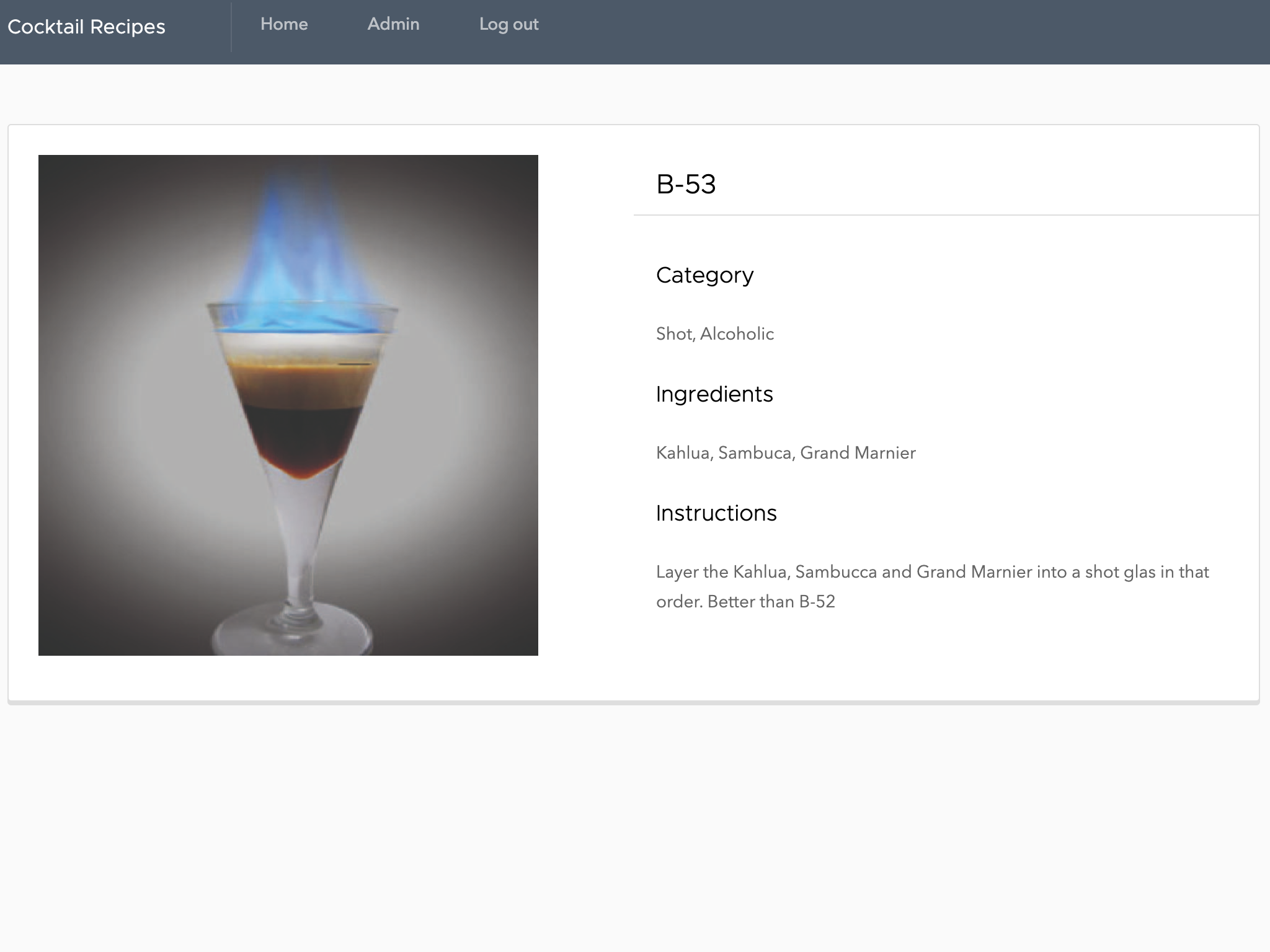Click the Category heading

(x=704, y=275)
